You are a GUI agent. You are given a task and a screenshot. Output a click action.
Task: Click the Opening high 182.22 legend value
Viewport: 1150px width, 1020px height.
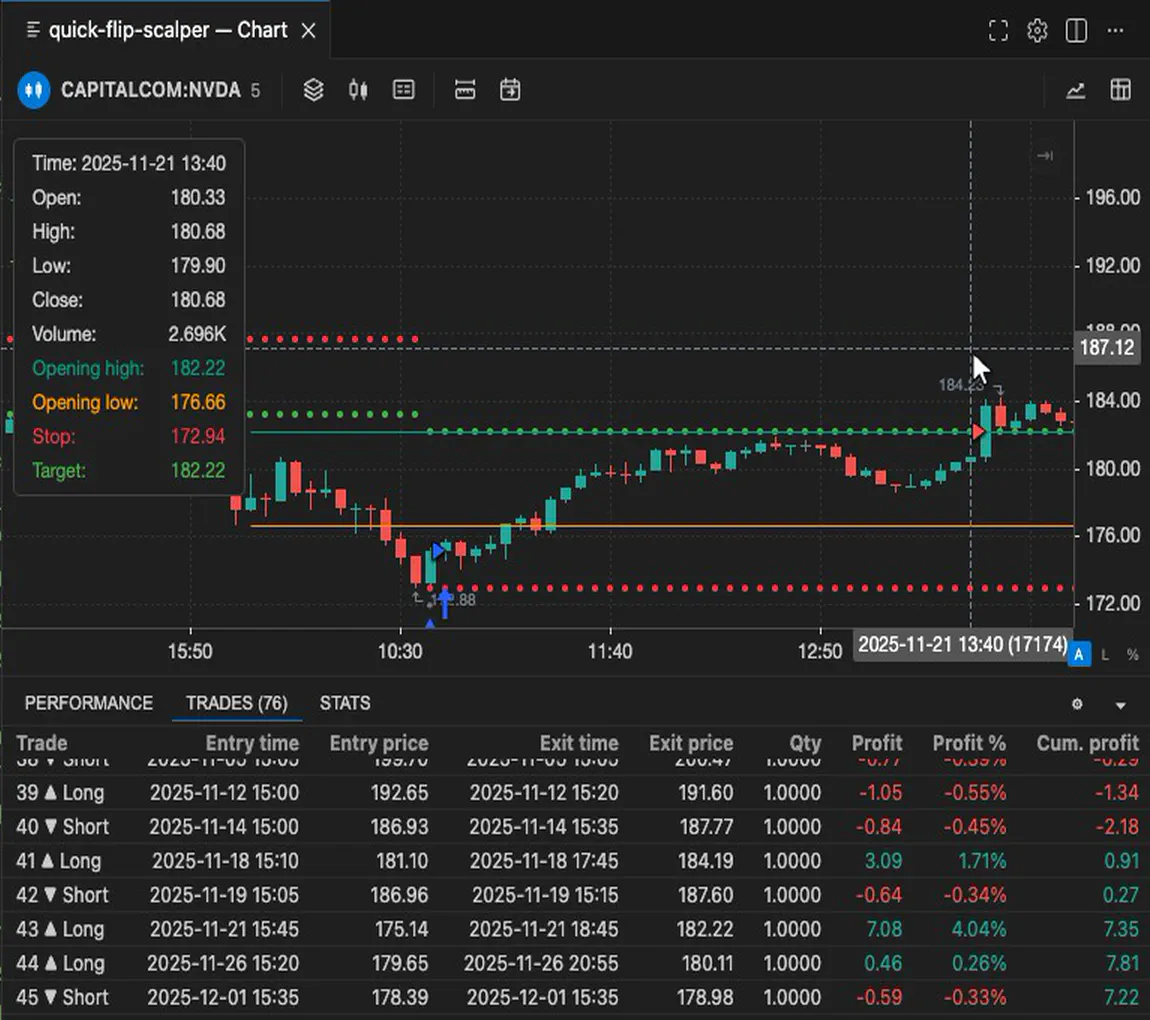pos(198,368)
